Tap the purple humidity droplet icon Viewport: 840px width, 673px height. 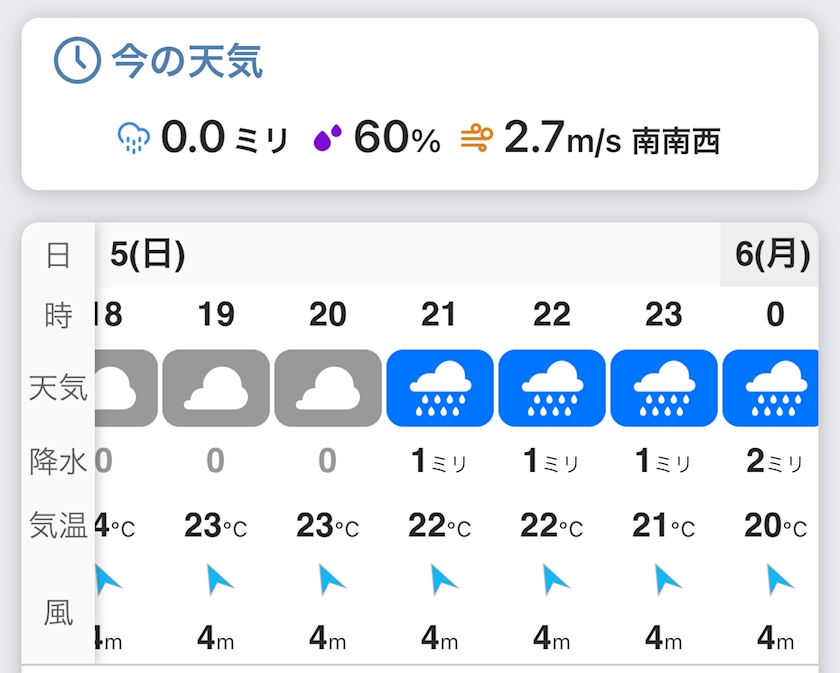[x=327, y=138]
